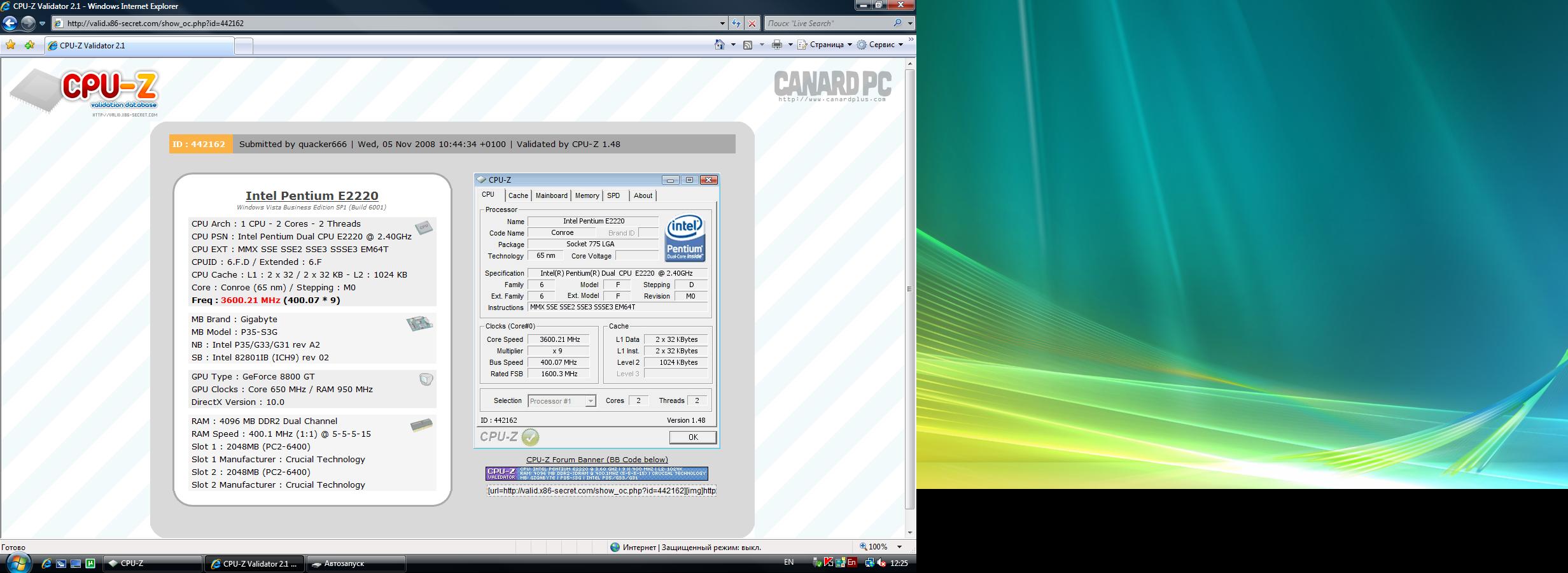Screen dimensions: 1568x573
Task: Click the Switch between windows Quick Launch icon
Action: coord(61,563)
